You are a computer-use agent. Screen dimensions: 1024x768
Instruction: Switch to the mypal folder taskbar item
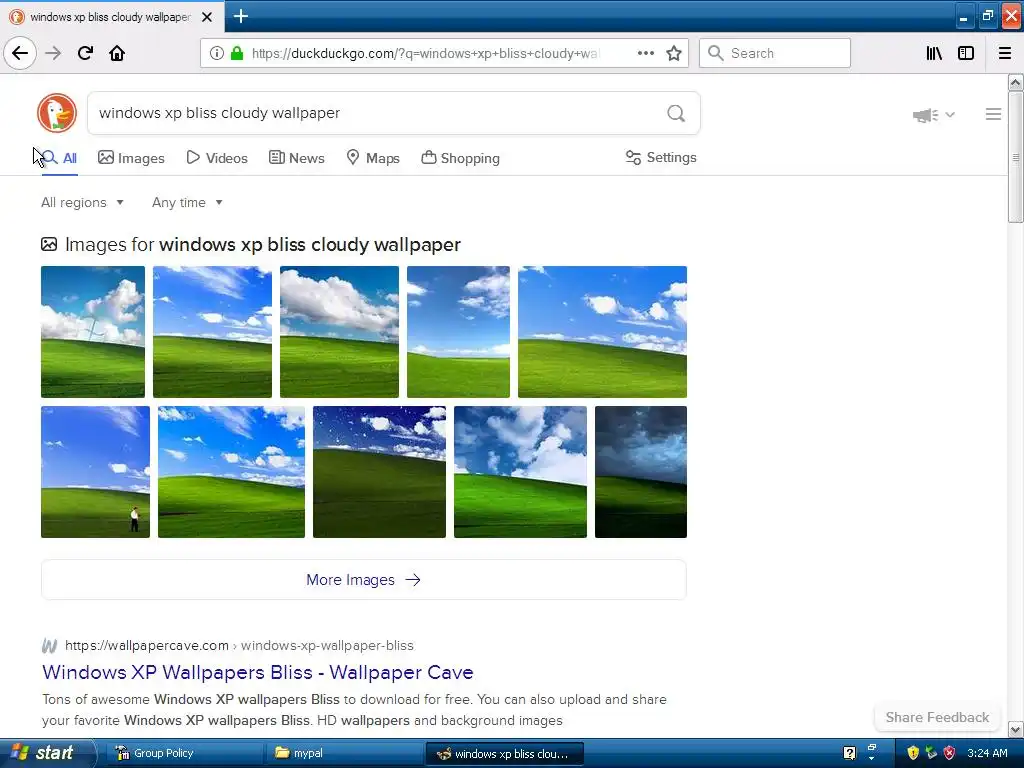click(x=345, y=753)
